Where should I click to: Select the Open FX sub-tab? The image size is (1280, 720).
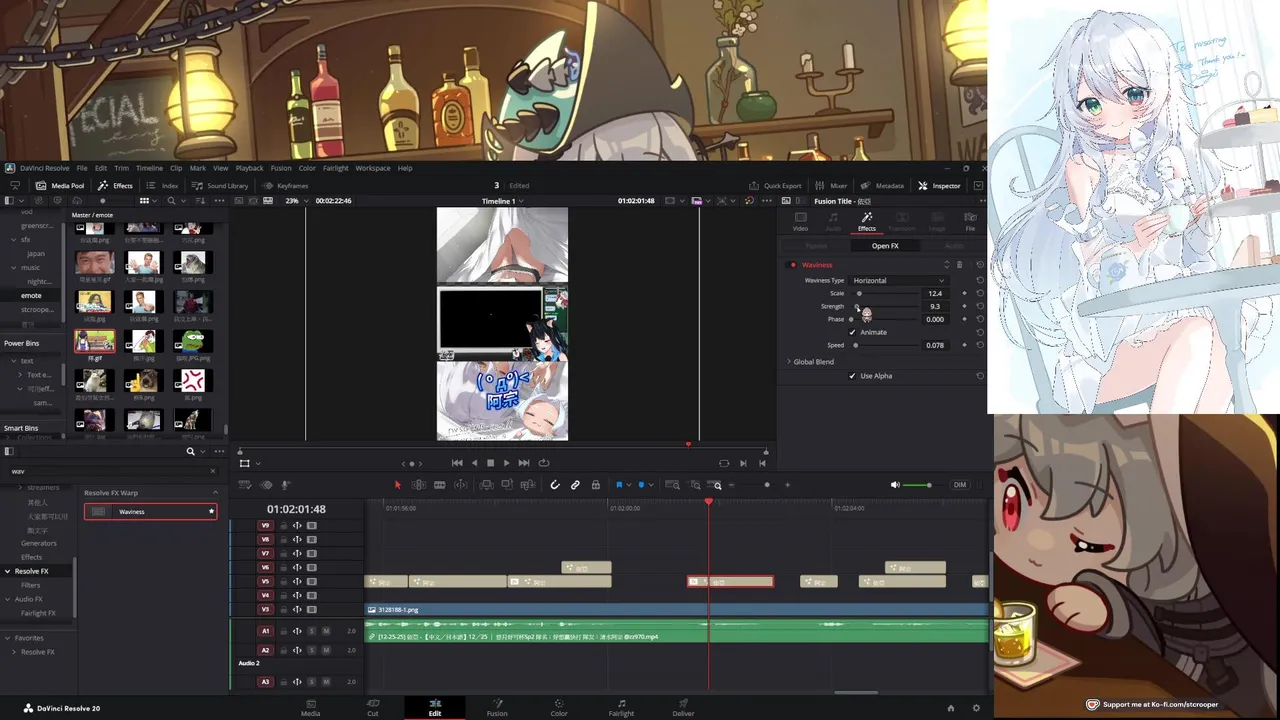[885, 246]
